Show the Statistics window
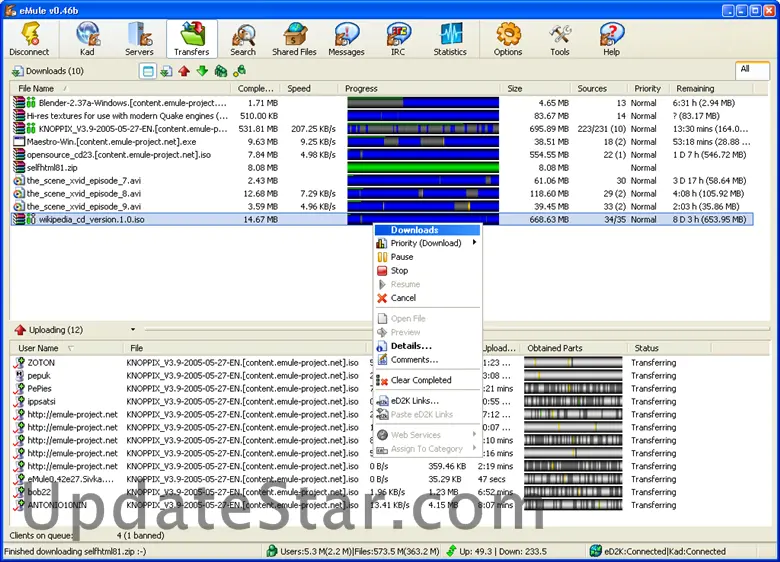780x562 pixels. (x=450, y=39)
